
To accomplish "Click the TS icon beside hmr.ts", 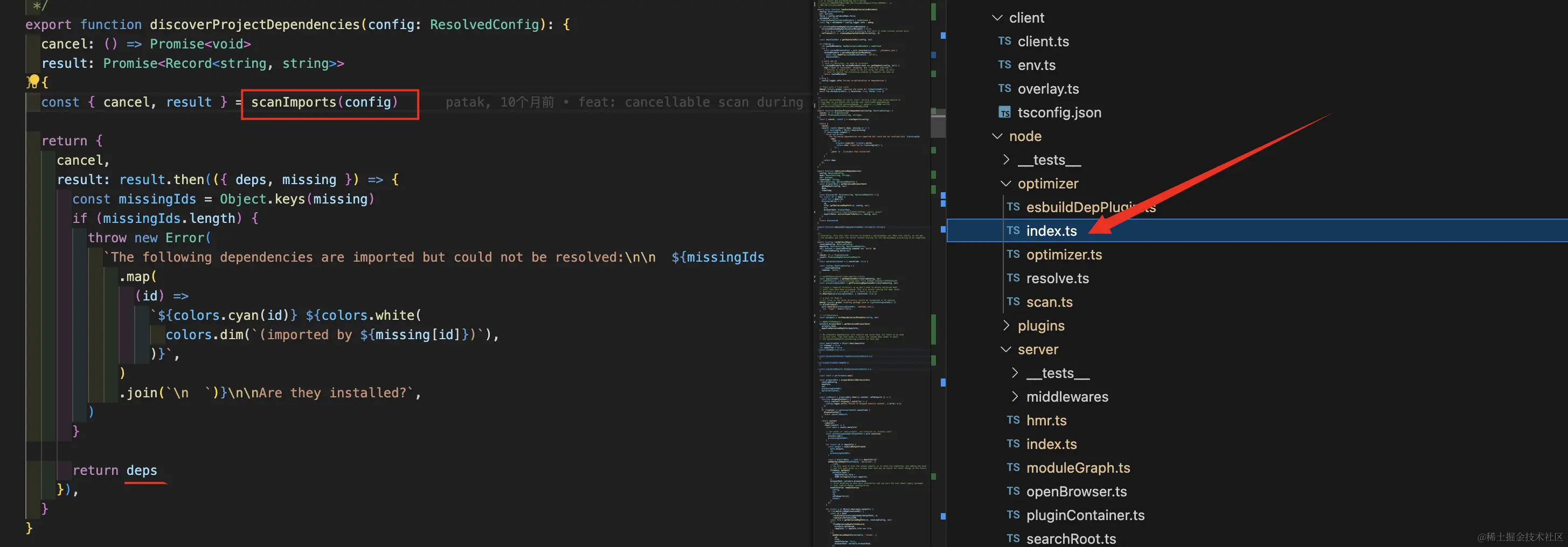I will tap(1013, 420).
